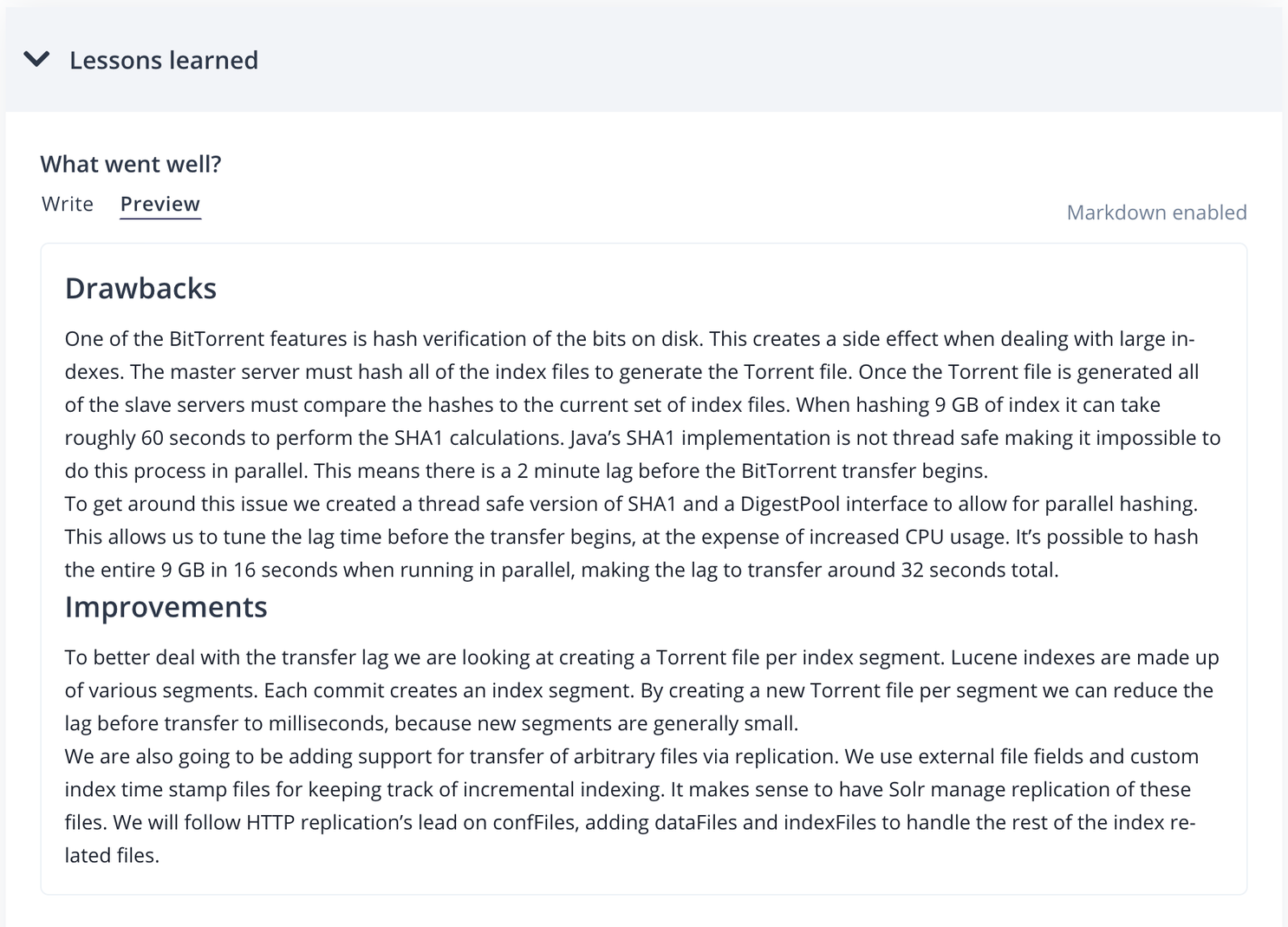Click the paragraph beginning To better deal with
Viewport: 1288px width, 927px height.
642,690
